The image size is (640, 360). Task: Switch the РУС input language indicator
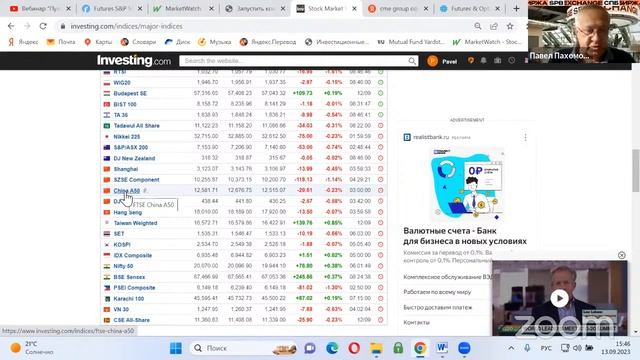[546, 348]
